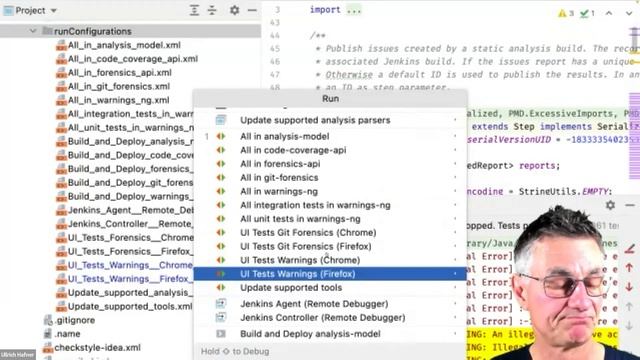Click the reports field in code editor
The image size is (640, 360).
coord(537,166)
